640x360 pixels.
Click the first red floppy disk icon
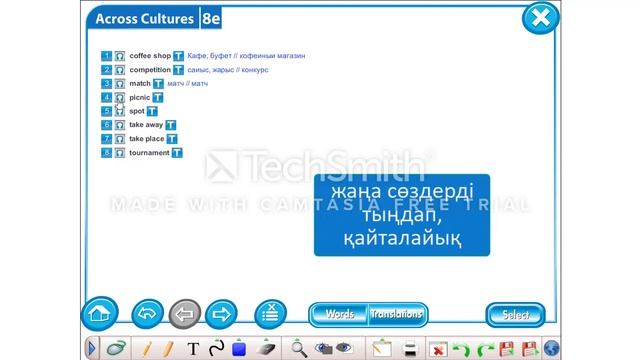point(507,349)
